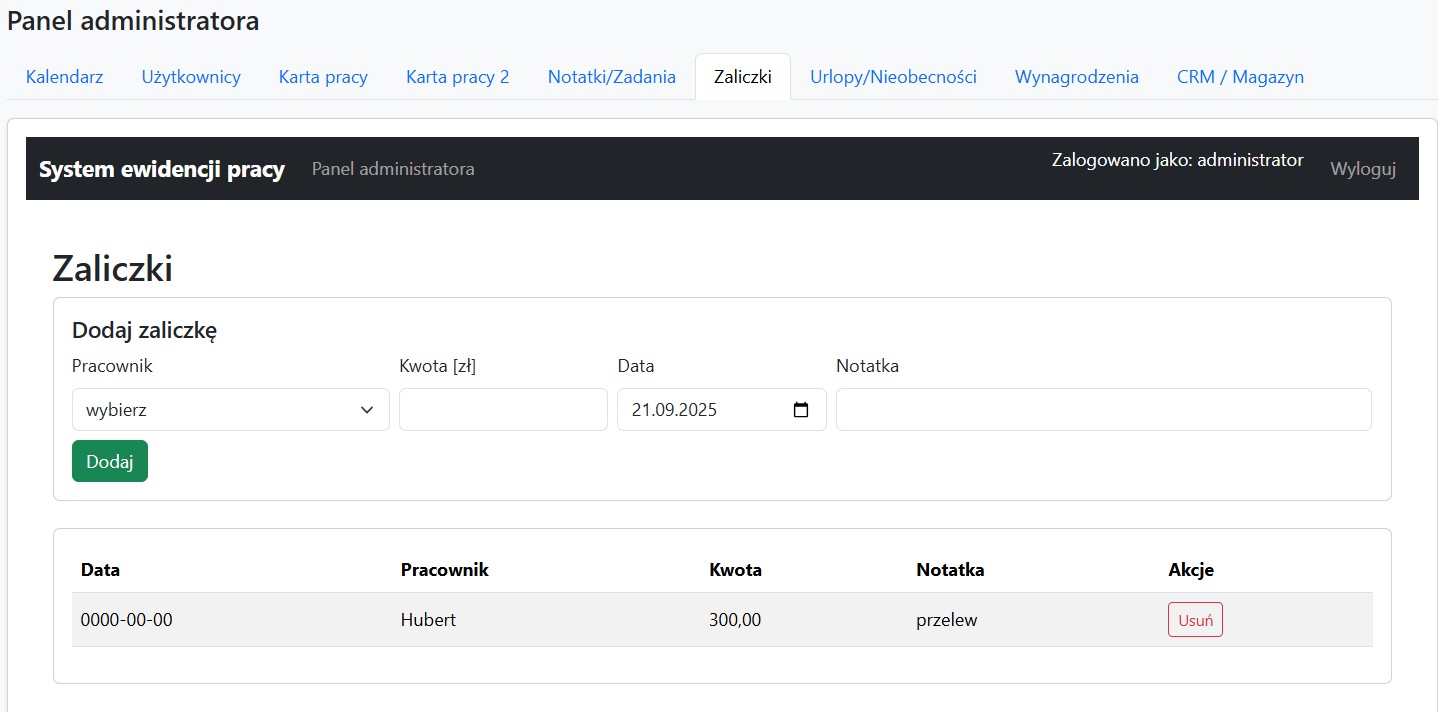Select the Karta pracy 2 tab
The height and width of the screenshot is (712, 1438).
(457, 77)
